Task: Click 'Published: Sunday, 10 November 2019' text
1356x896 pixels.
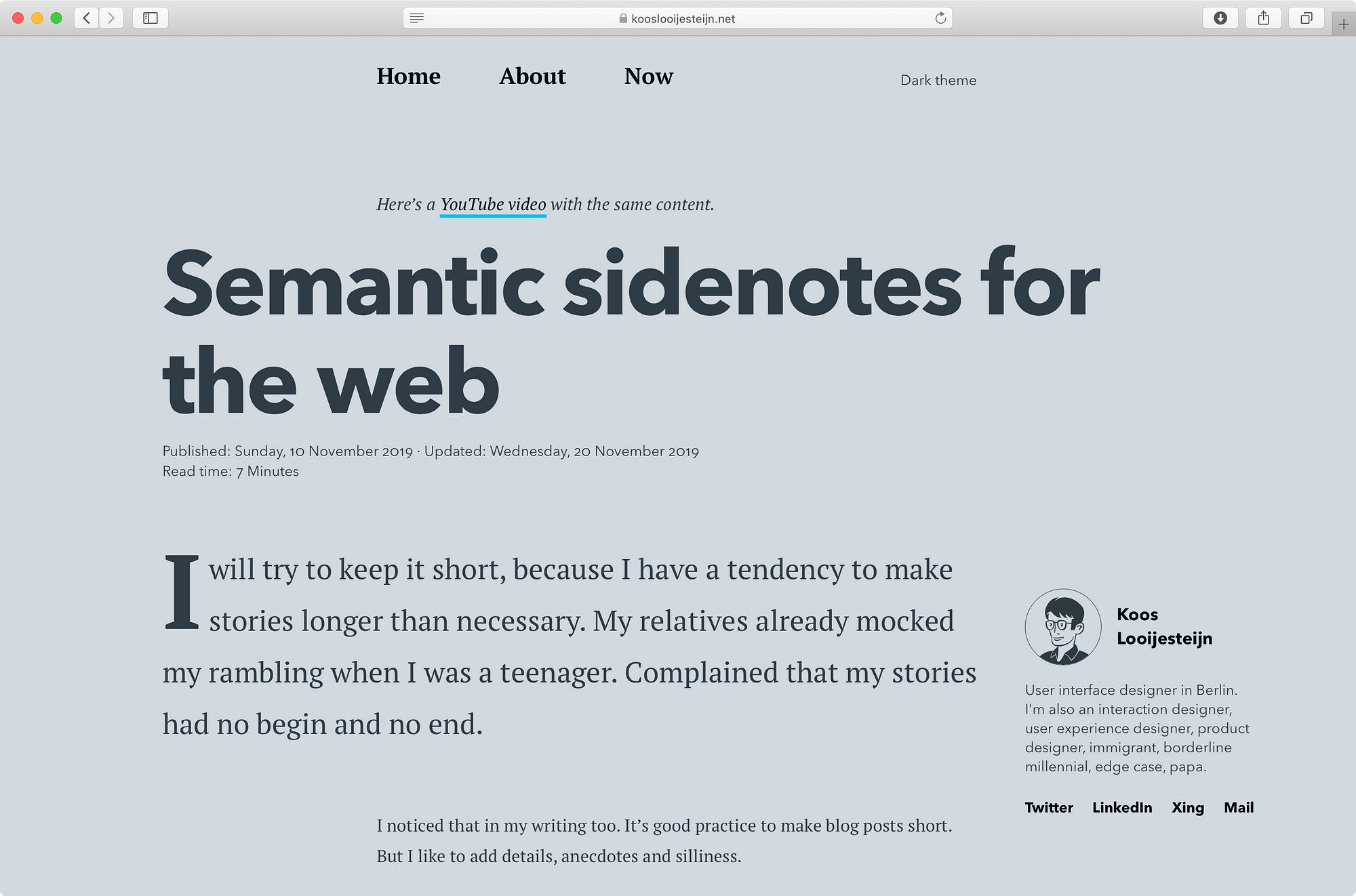Action: (x=287, y=451)
